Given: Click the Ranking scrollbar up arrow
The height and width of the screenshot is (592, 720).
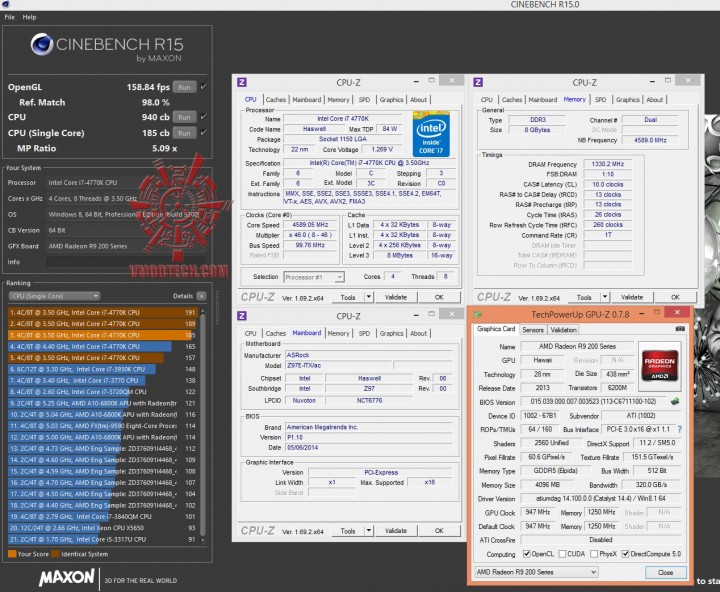Looking at the screenshot, I should [x=202, y=311].
